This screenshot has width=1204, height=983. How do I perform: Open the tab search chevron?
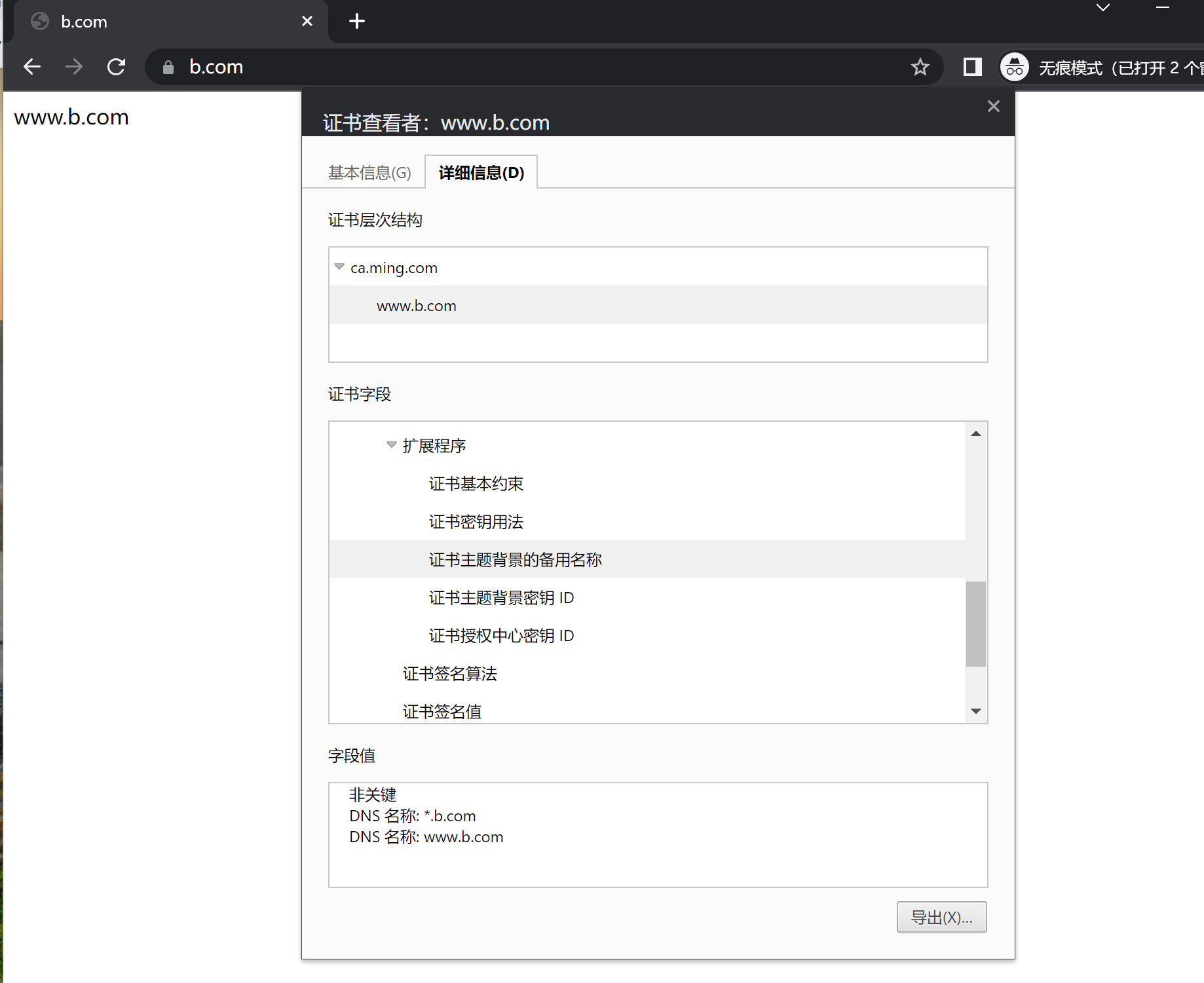(1103, 8)
